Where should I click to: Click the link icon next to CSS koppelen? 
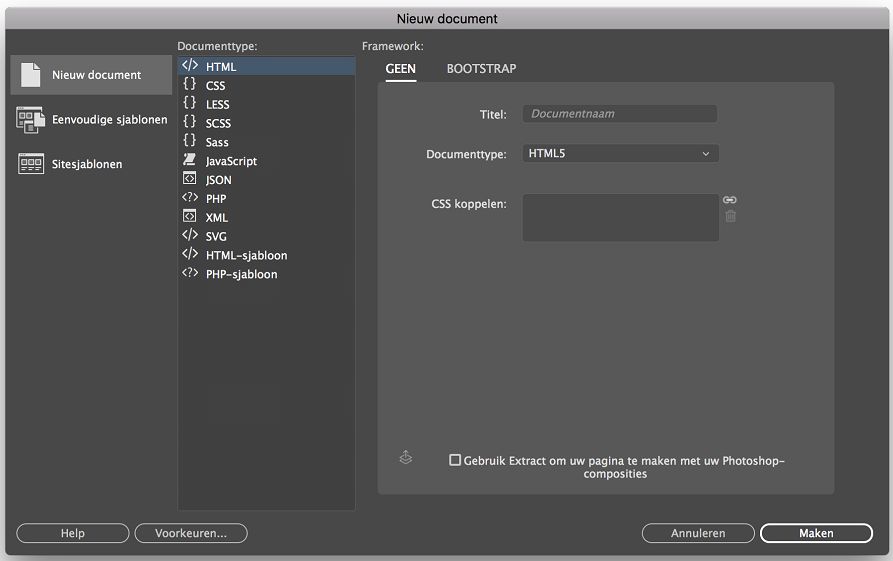[730, 200]
